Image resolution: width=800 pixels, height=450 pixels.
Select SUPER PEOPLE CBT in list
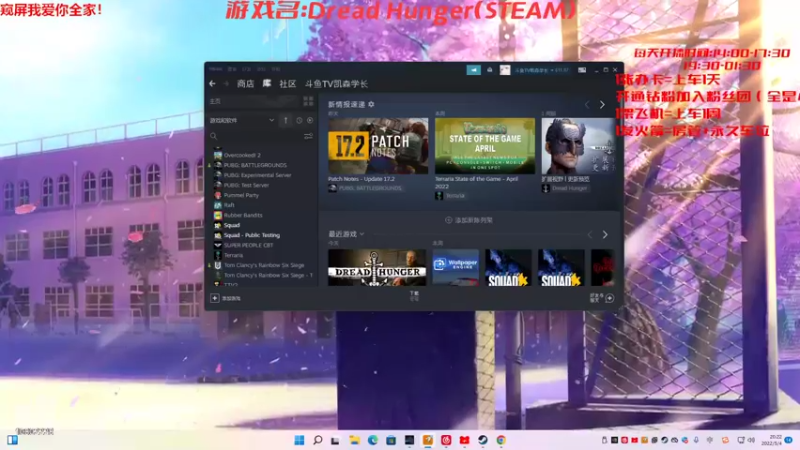point(248,245)
